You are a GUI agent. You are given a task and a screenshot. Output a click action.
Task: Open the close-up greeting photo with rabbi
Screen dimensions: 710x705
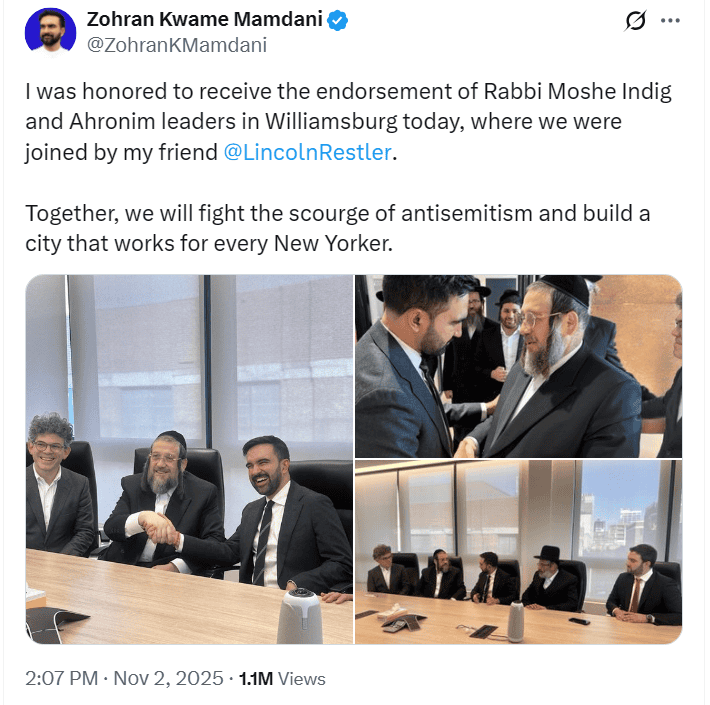point(518,366)
